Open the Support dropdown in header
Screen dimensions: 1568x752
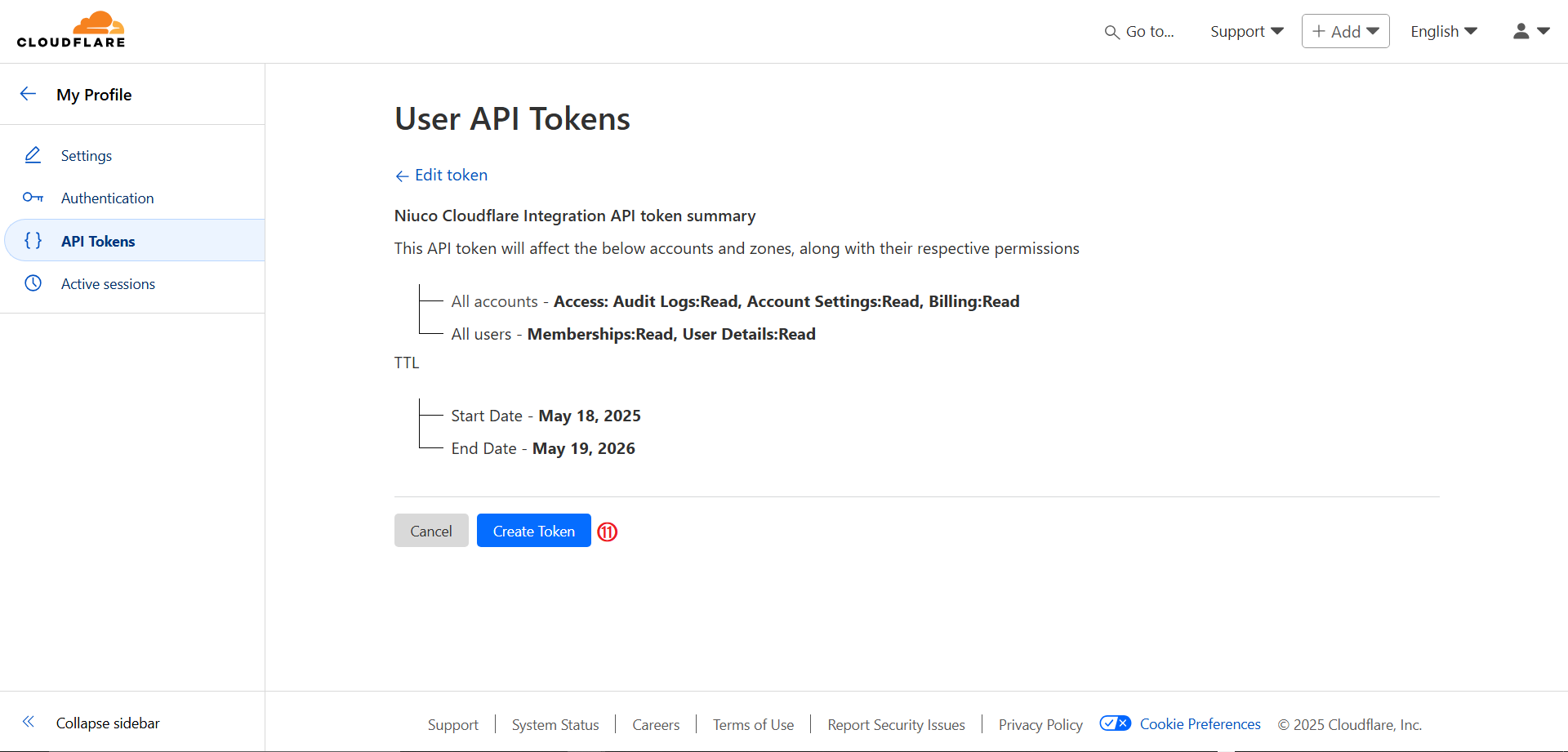[x=1247, y=31]
